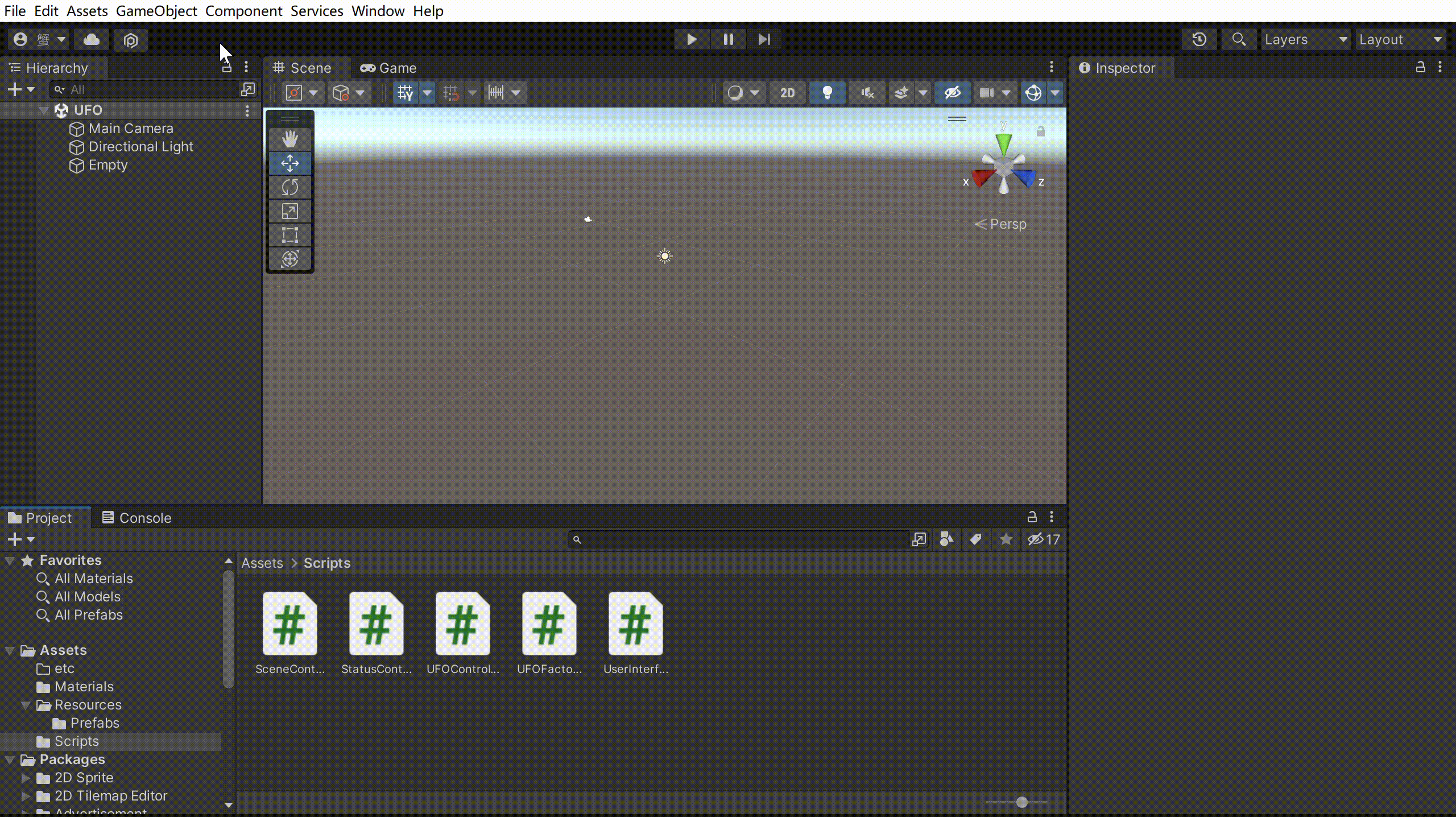
Task: Select the Scale tool
Action: point(289,211)
